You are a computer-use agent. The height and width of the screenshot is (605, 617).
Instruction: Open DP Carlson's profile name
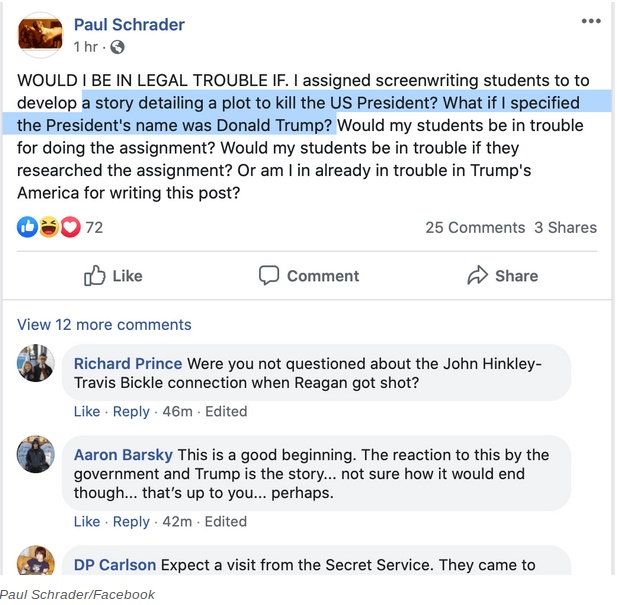coord(115,565)
